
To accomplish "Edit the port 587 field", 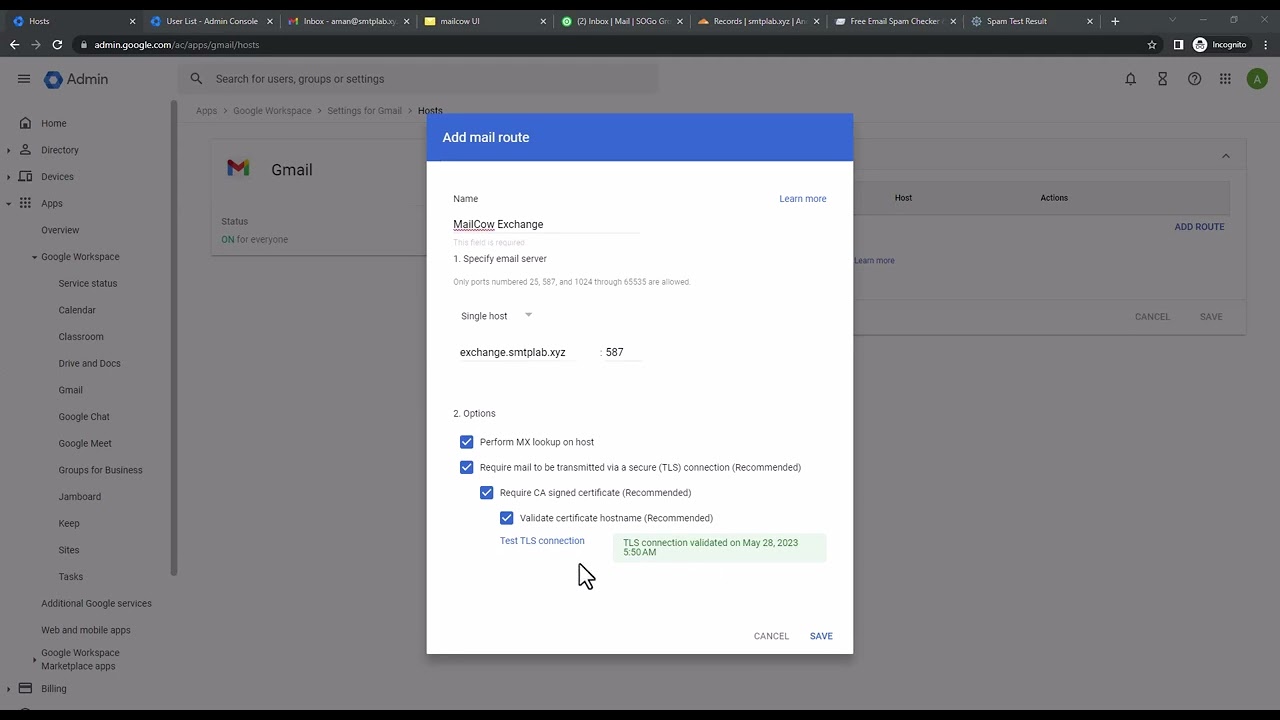I will pyautogui.click(x=623, y=352).
